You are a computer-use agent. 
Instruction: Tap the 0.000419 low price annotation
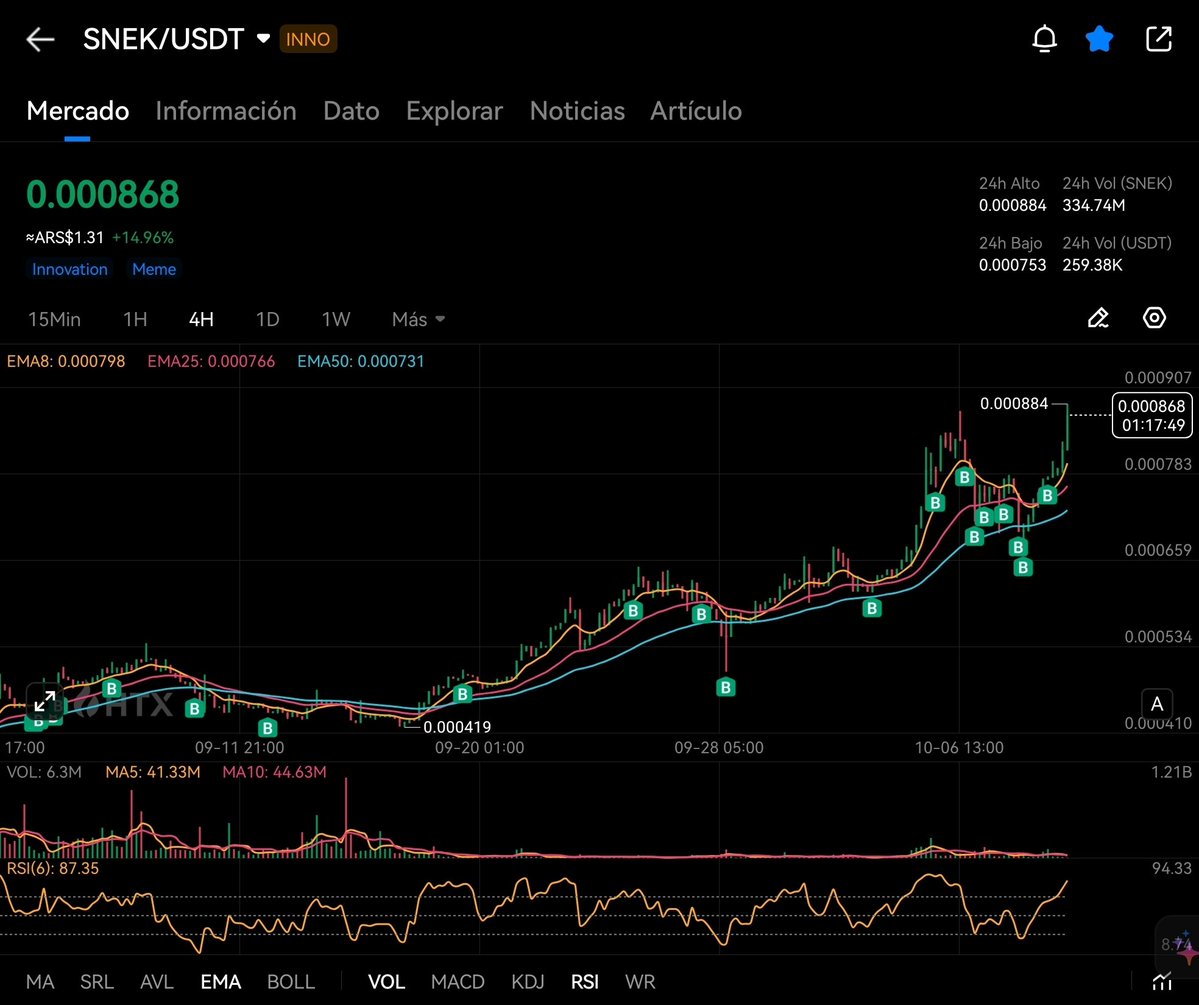(457, 727)
